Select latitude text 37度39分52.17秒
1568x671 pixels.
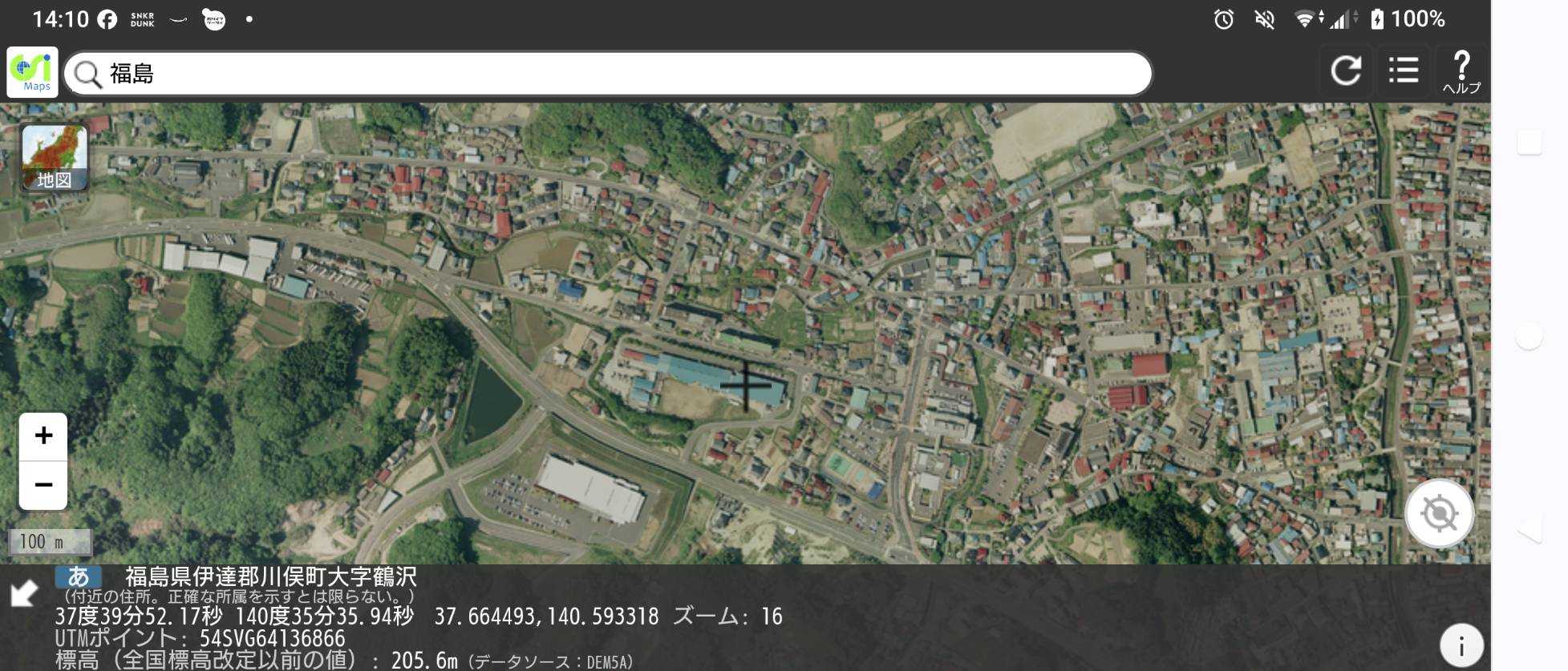tap(139, 616)
